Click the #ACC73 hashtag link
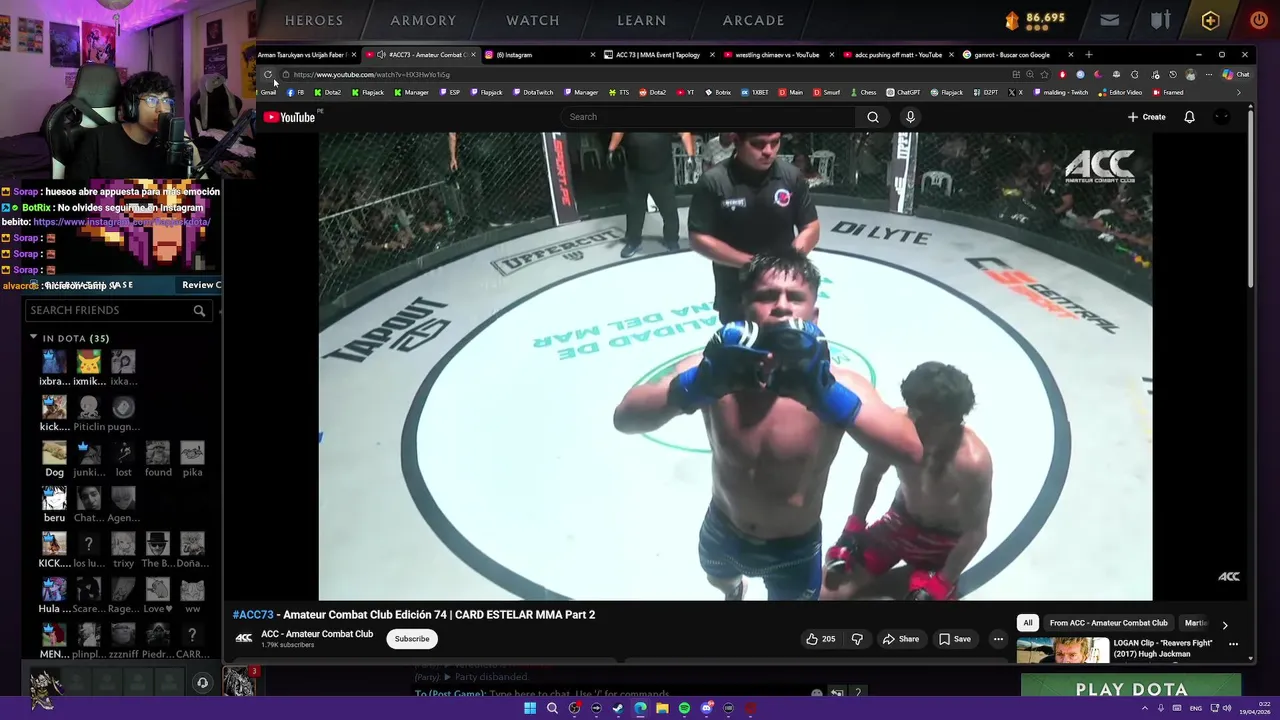This screenshot has width=1280, height=720. coord(253,615)
